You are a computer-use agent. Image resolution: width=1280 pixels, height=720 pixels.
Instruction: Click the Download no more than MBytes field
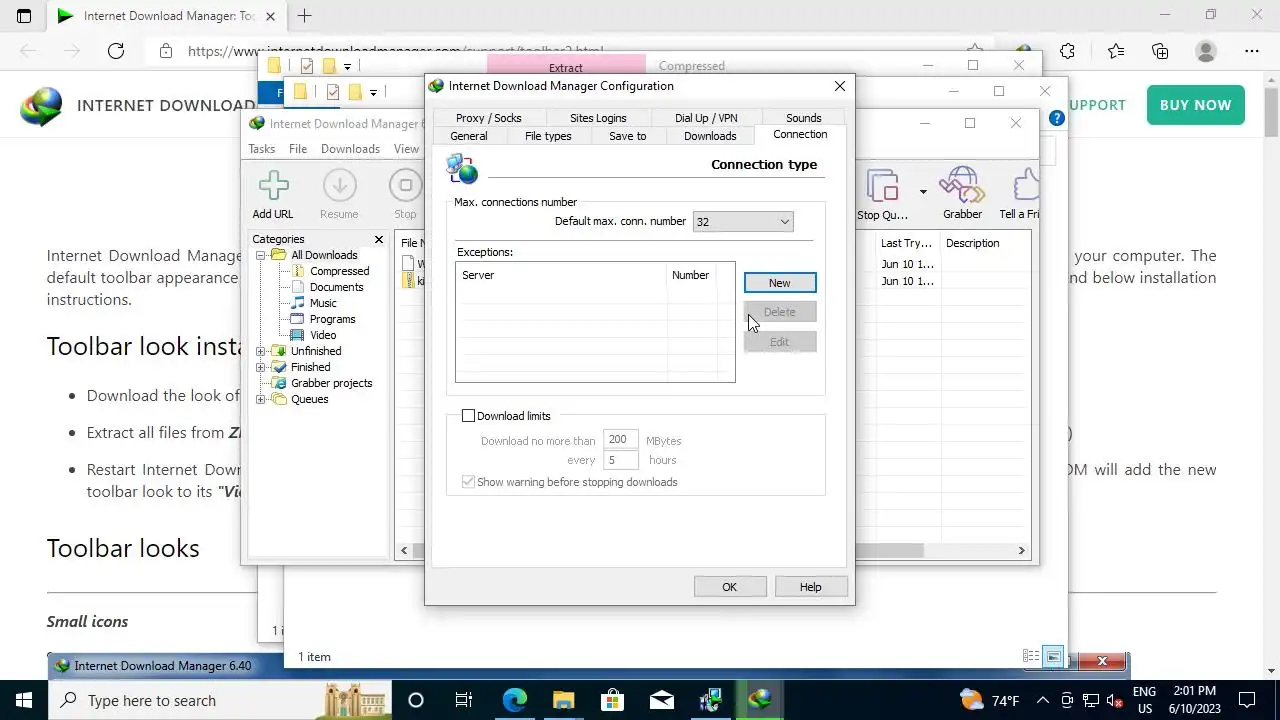pyautogui.click(x=621, y=440)
